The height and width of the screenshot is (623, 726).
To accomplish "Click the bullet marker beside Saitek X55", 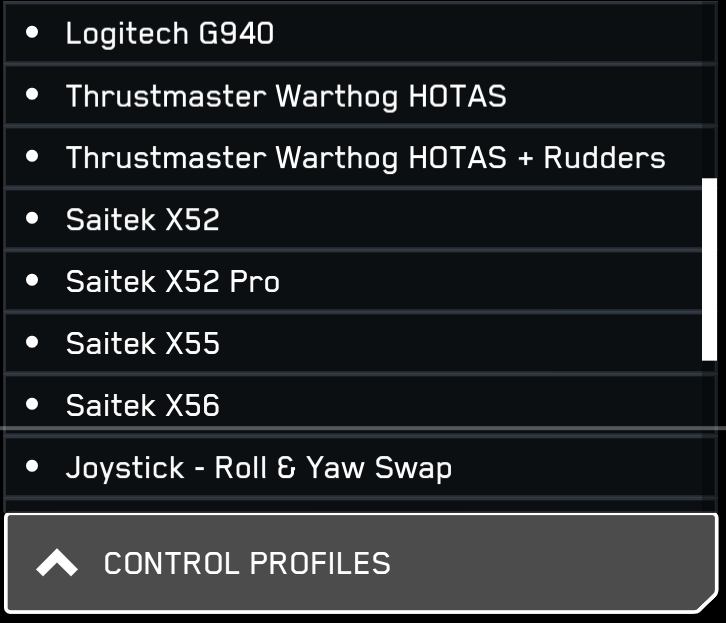I will coord(32,343).
